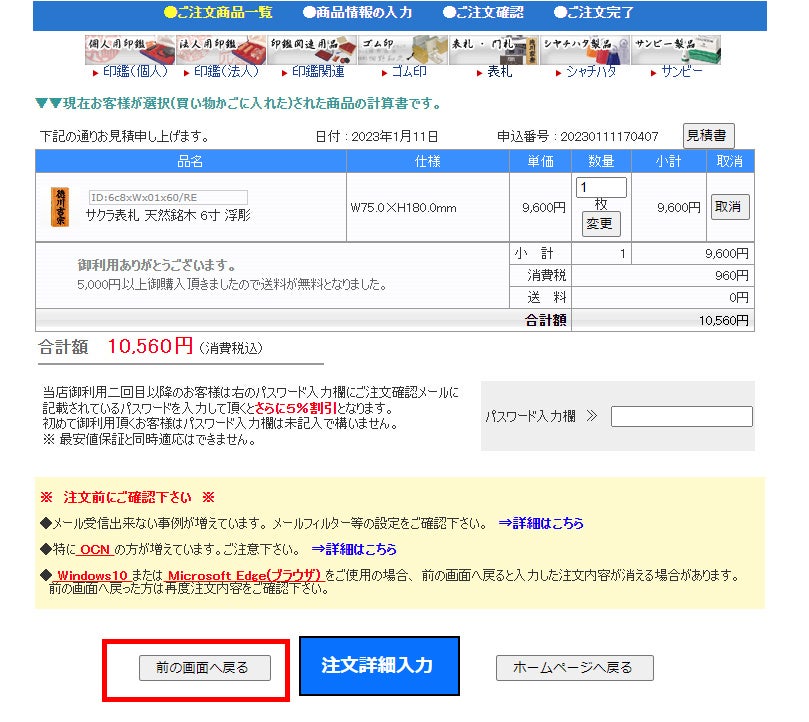This screenshot has width=809, height=722.
Task: Click the Microsoft Edge(ブラウザ) link
Action: coord(244,575)
